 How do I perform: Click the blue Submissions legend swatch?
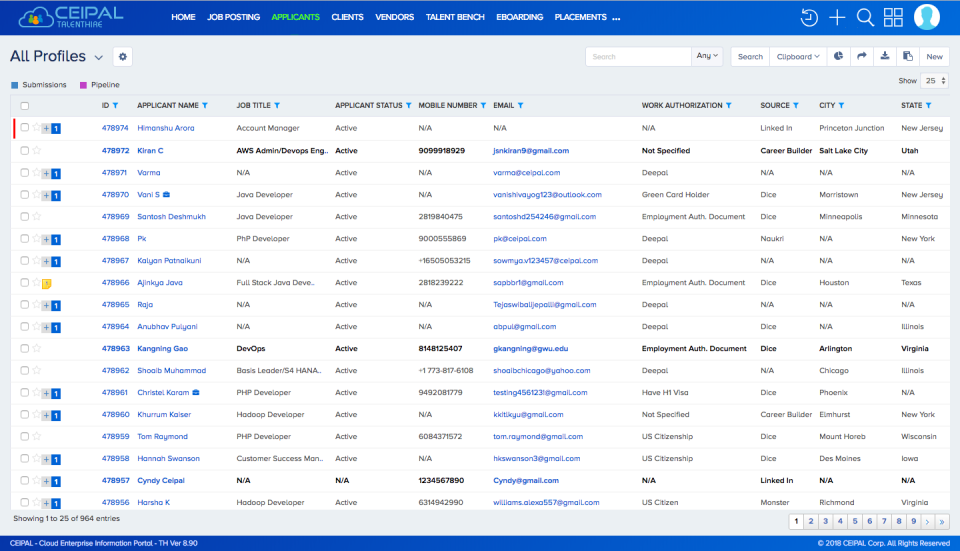click(15, 85)
